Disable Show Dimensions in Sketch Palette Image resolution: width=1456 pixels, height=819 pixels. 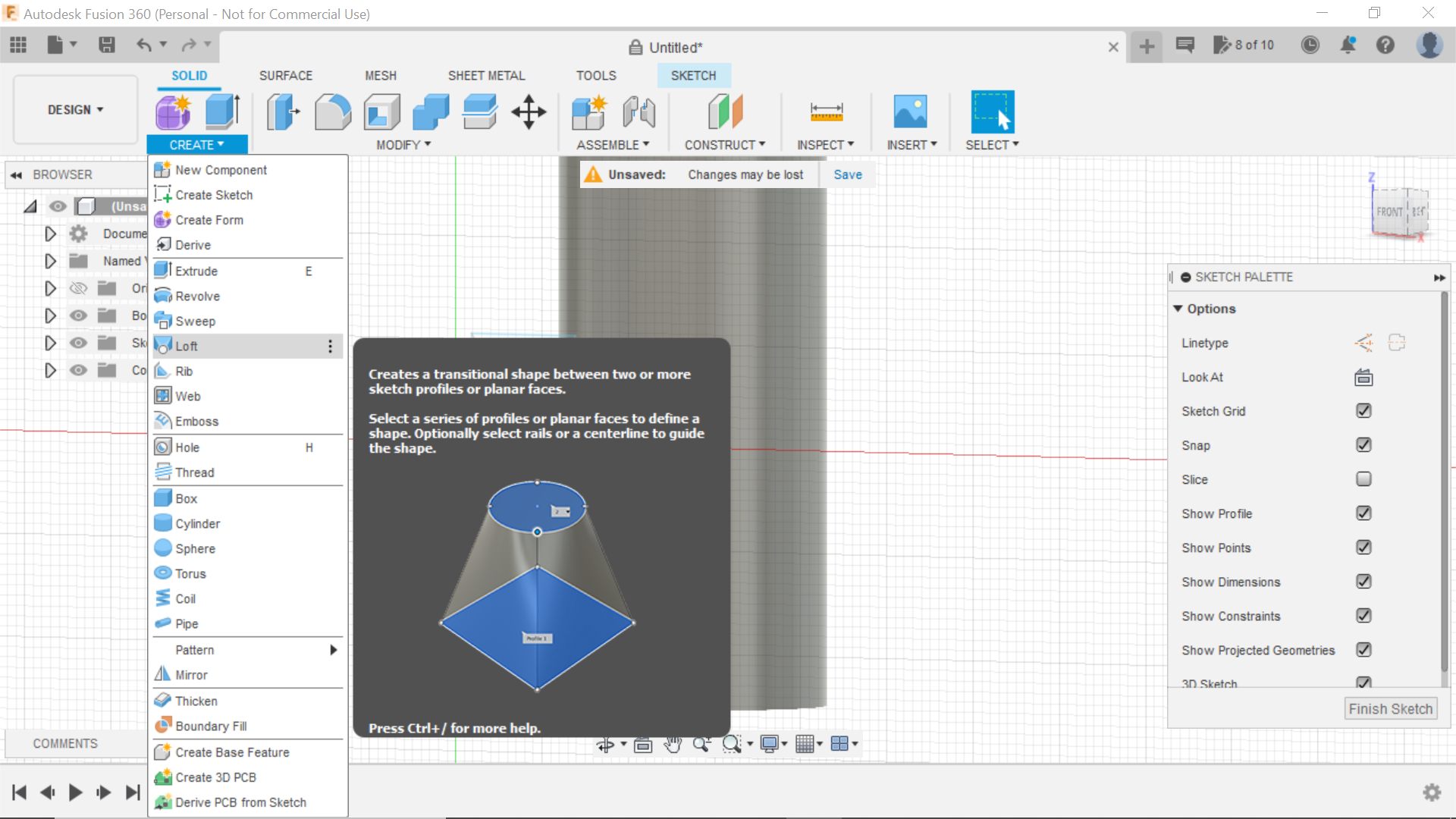click(x=1363, y=582)
